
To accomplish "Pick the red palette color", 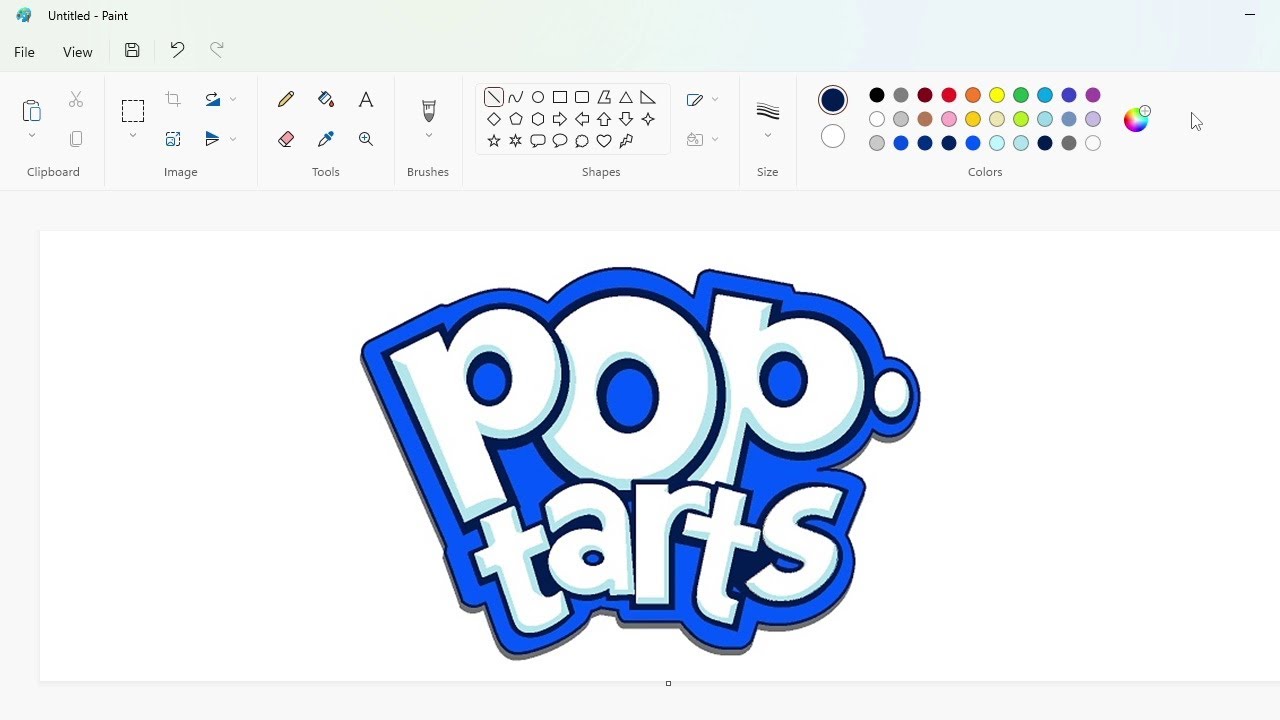I will point(949,95).
